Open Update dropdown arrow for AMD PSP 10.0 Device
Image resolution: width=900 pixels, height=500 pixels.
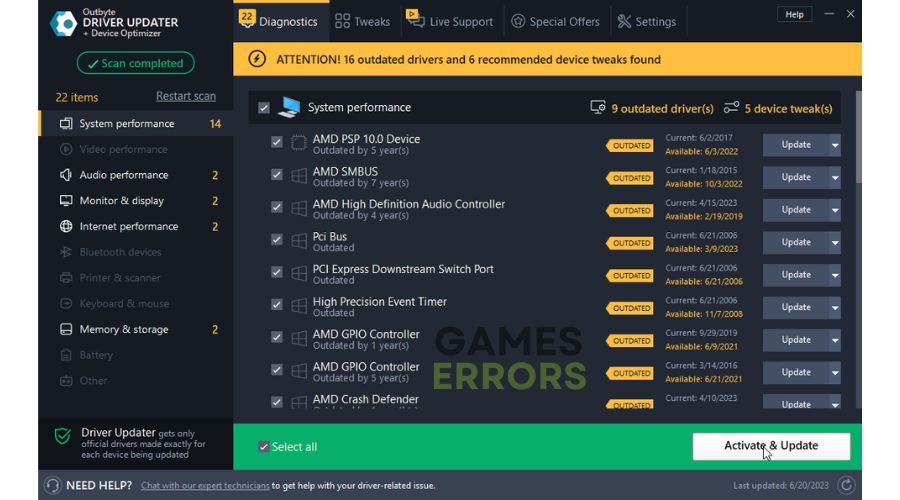(x=835, y=145)
